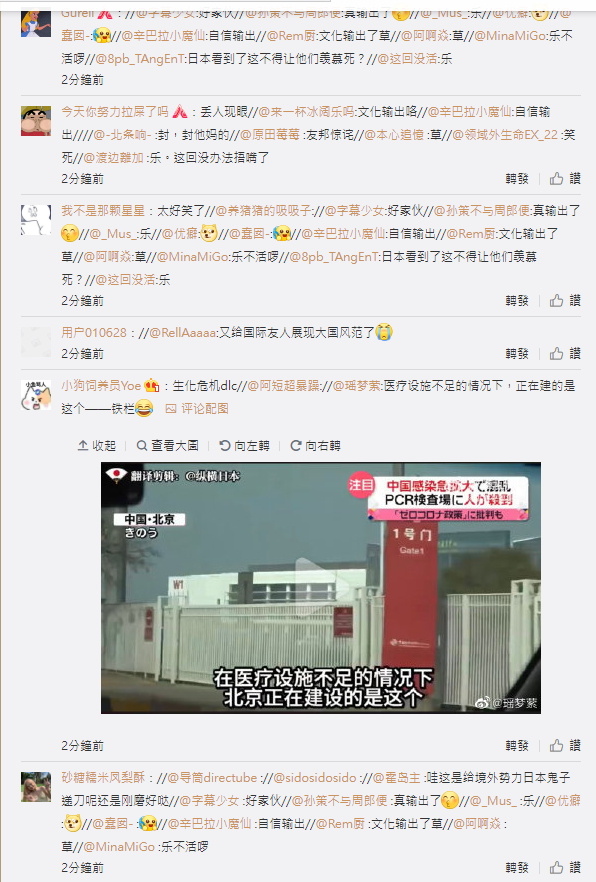Repost the 今天你努力拉屎了吗 comment via 轉發
596x882 pixels.
tap(517, 179)
